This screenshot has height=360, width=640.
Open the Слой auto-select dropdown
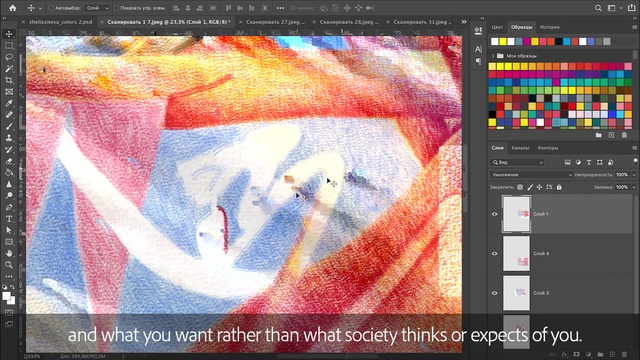[98, 8]
